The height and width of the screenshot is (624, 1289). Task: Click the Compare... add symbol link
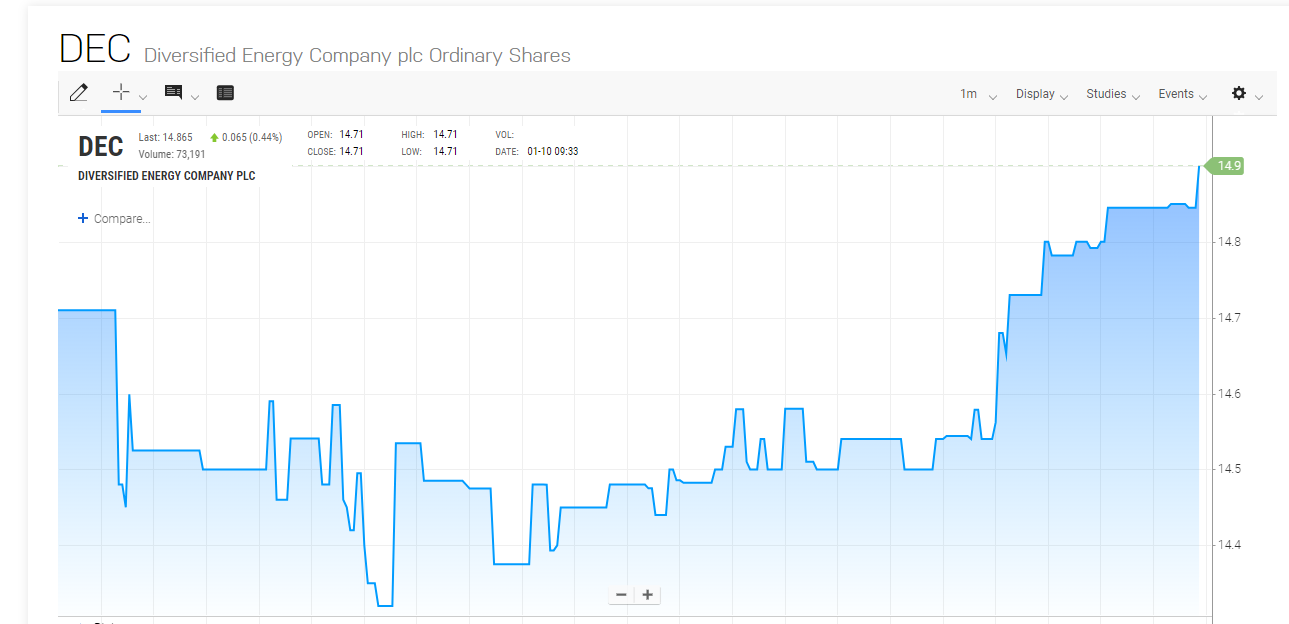pyautogui.click(x=122, y=218)
